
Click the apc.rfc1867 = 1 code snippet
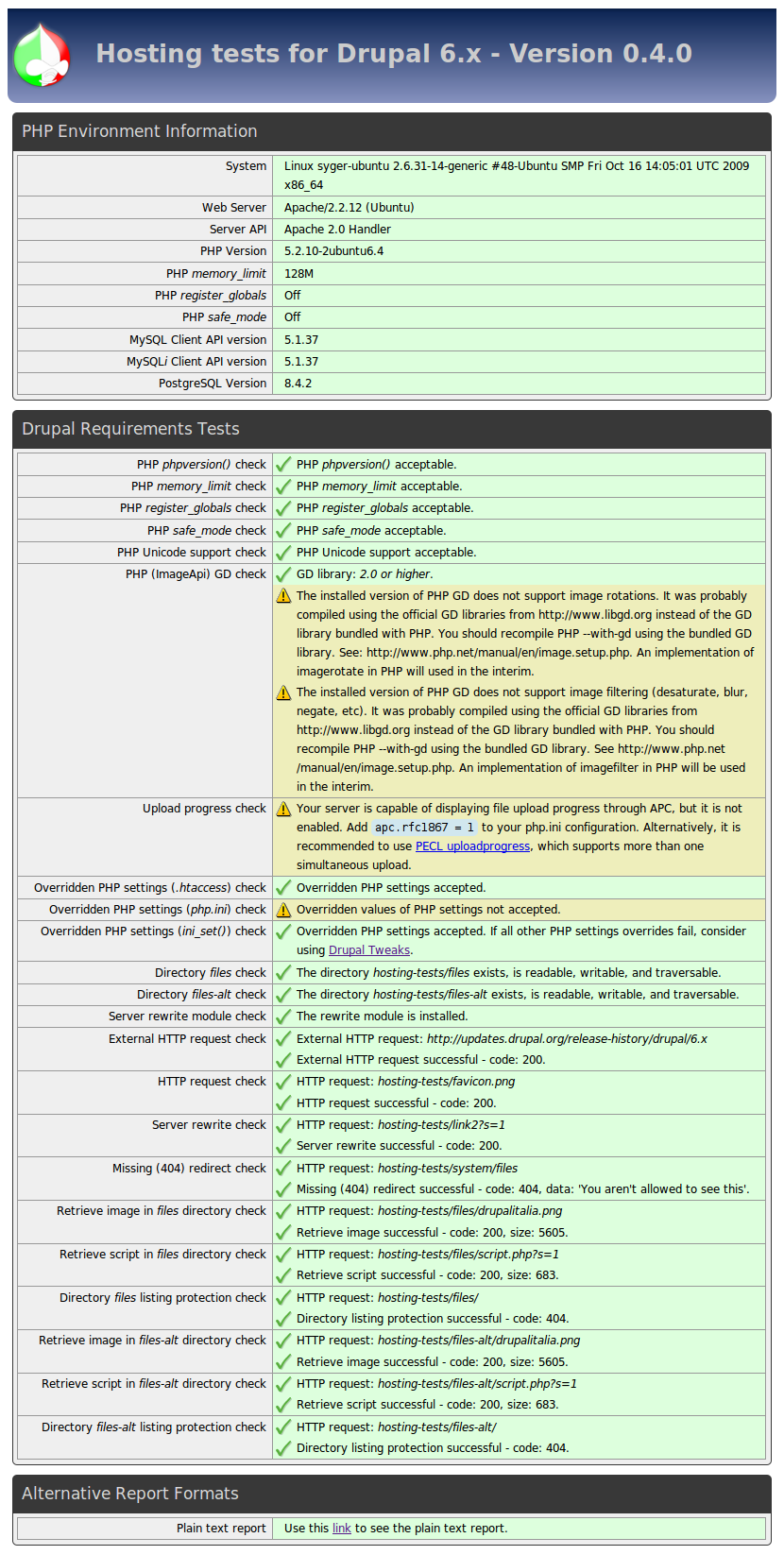[x=425, y=828]
